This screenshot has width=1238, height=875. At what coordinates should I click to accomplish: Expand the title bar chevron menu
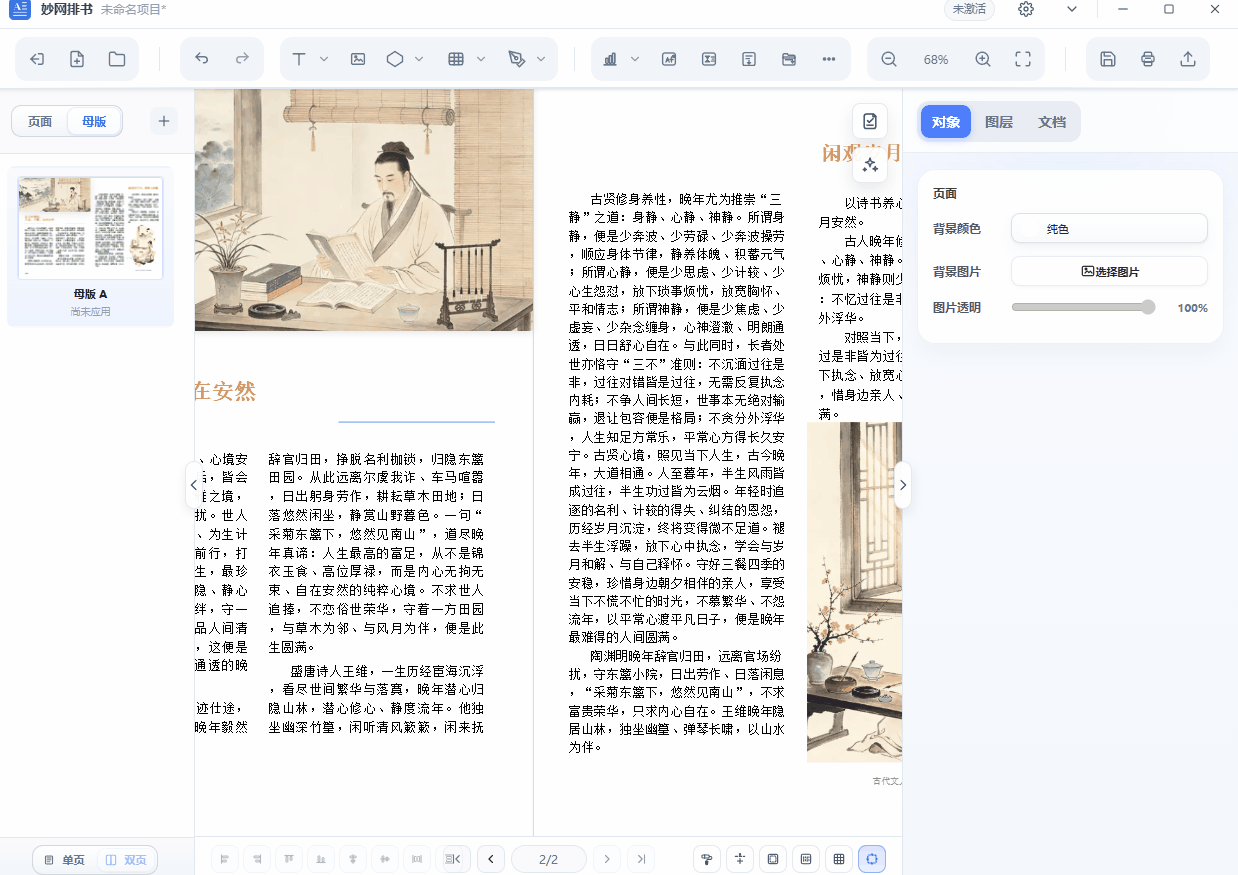tap(1072, 9)
